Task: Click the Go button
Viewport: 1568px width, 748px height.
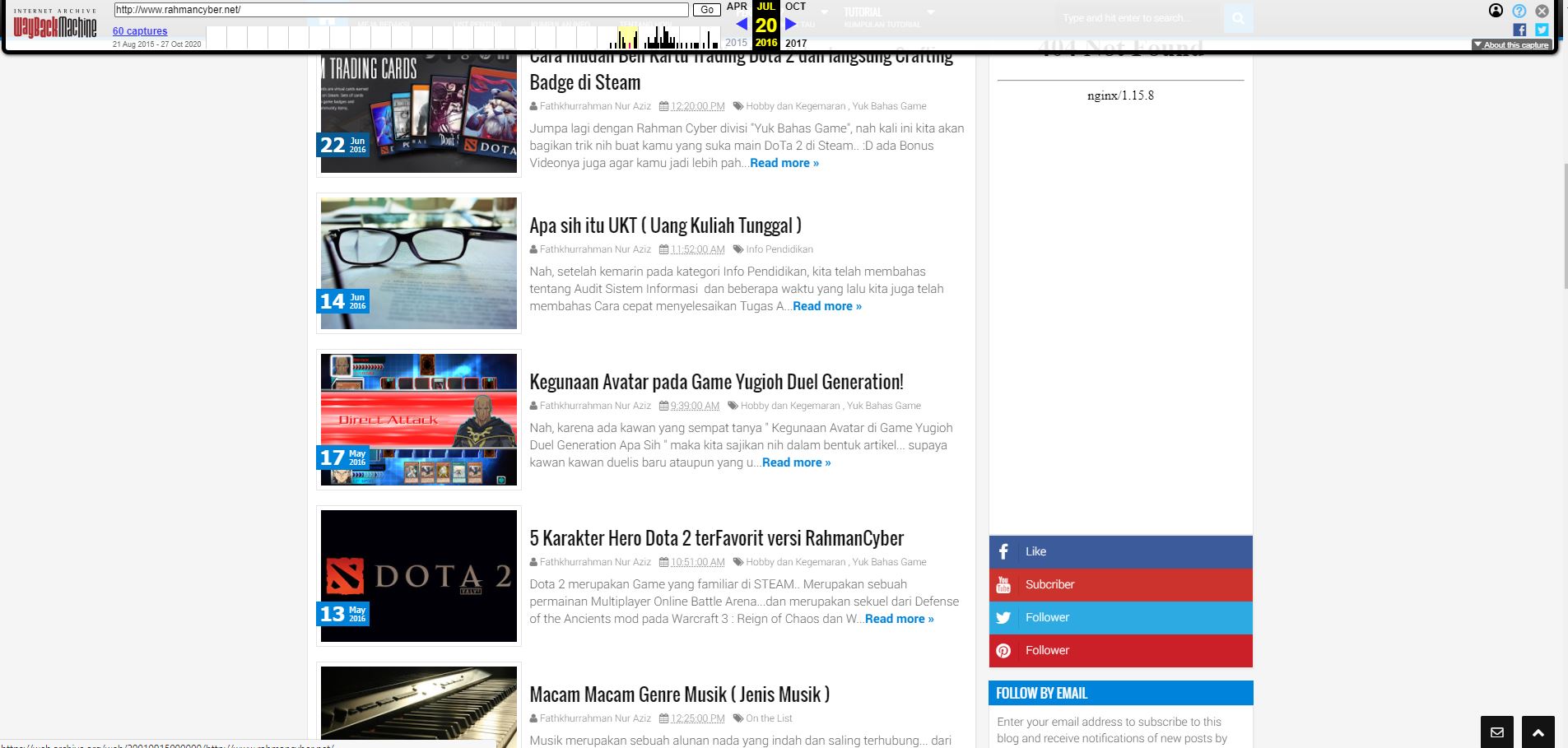Action: point(706,10)
